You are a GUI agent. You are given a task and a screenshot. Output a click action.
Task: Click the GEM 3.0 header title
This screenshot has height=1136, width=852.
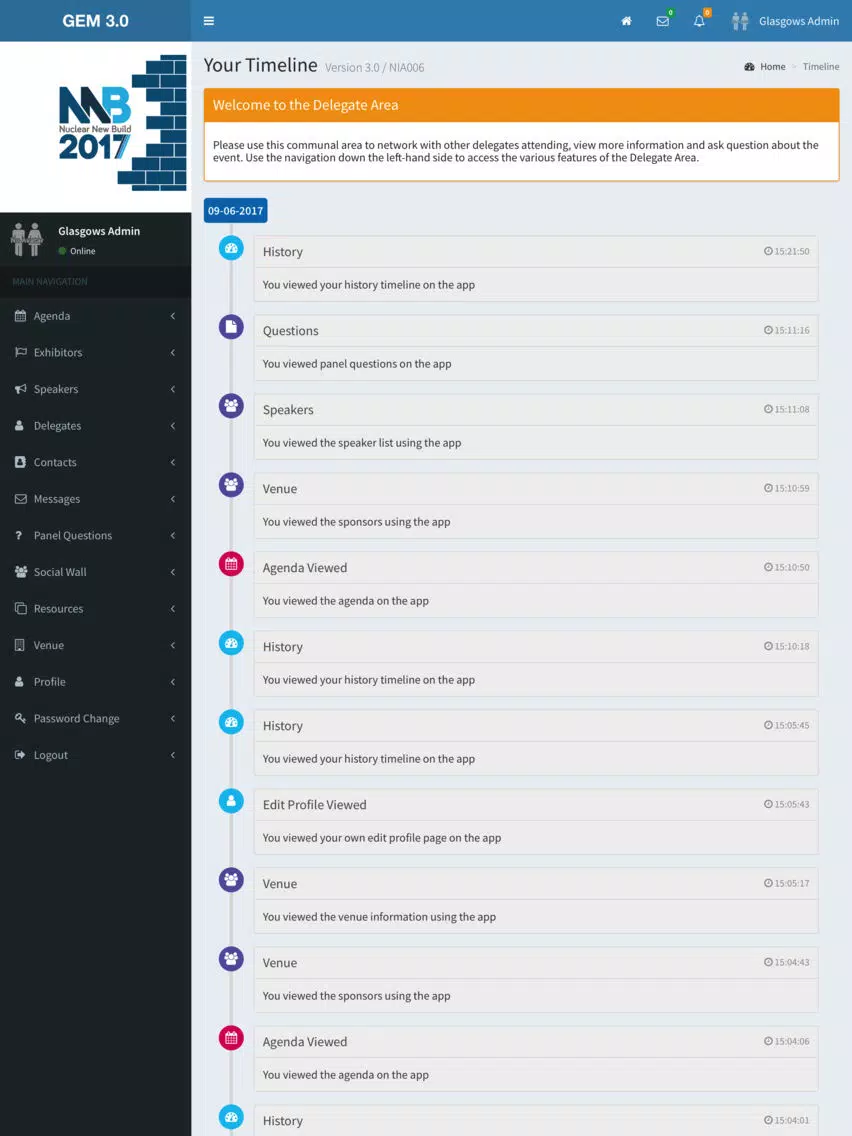coord(96,21)
